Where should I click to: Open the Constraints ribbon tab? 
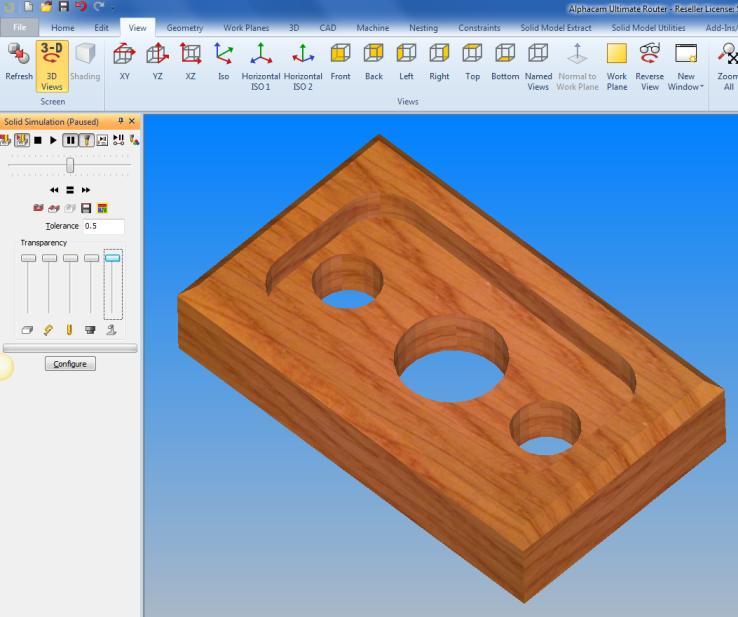point(479,28)
